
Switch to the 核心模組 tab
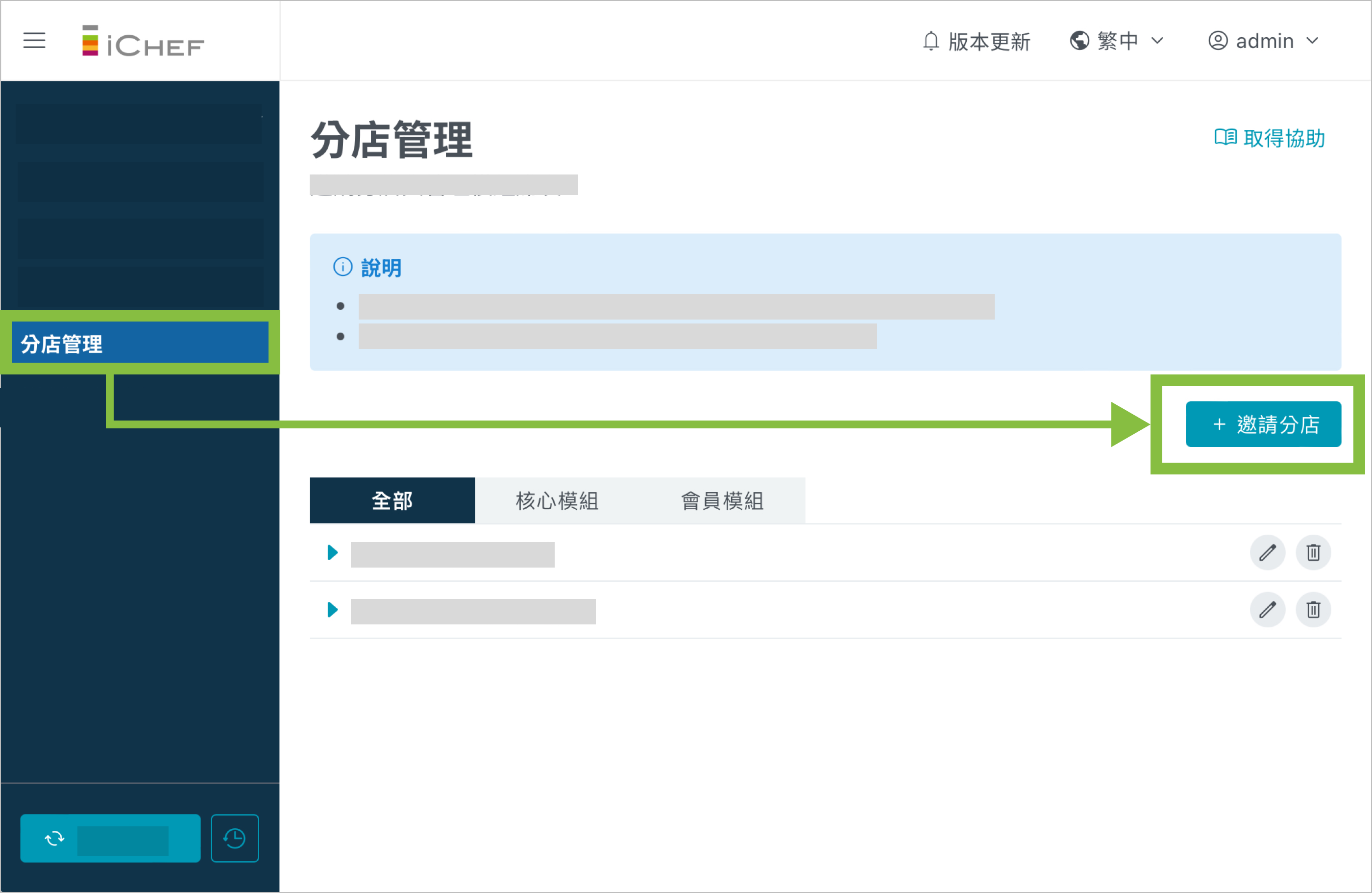click(x=557, y=500)
